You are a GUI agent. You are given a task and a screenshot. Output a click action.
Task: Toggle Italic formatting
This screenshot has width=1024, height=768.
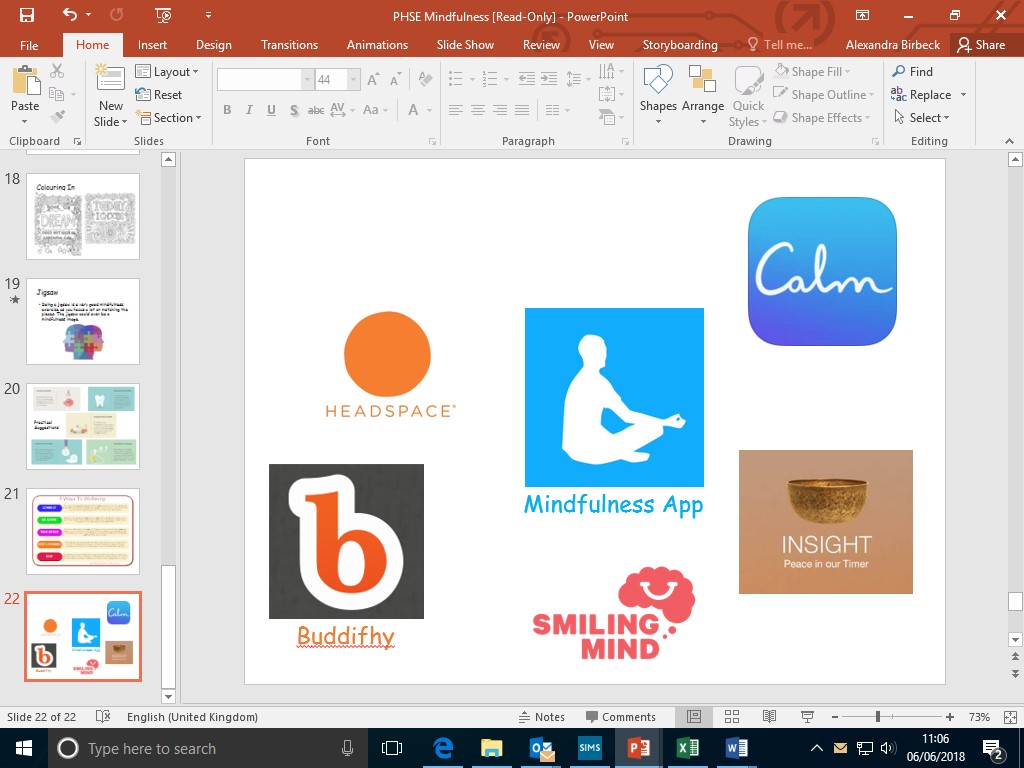tap(249, 110)
